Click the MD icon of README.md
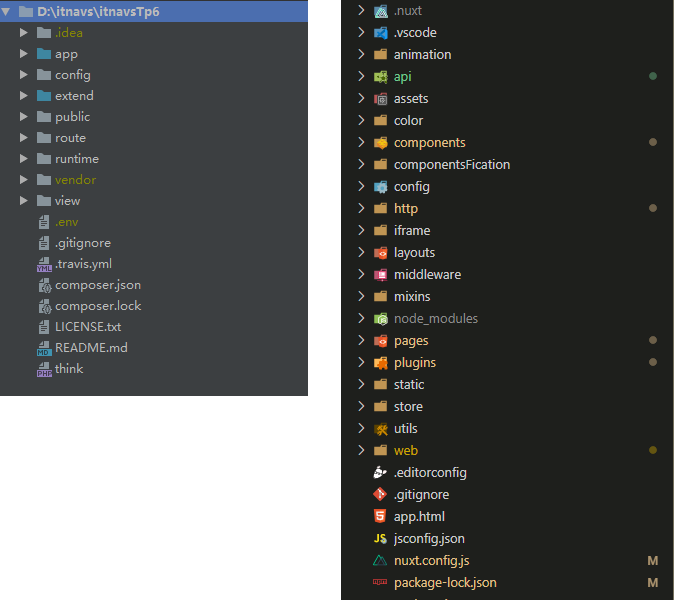674x600 pixels. click(x=44, y=348)
